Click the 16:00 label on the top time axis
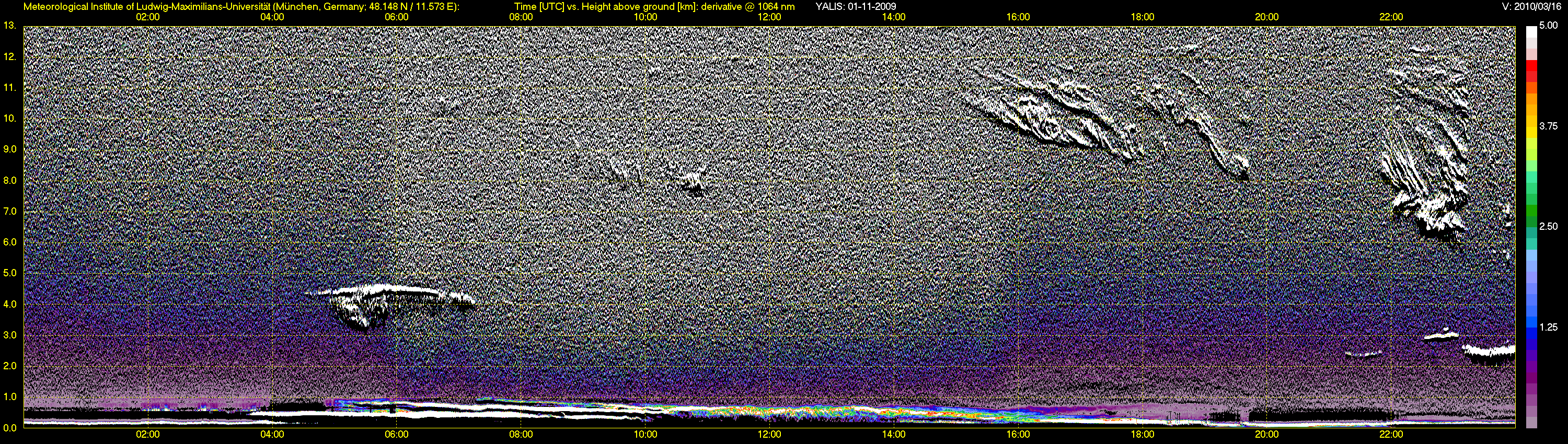1568x444 pixels. click(x=1018, y=17)
